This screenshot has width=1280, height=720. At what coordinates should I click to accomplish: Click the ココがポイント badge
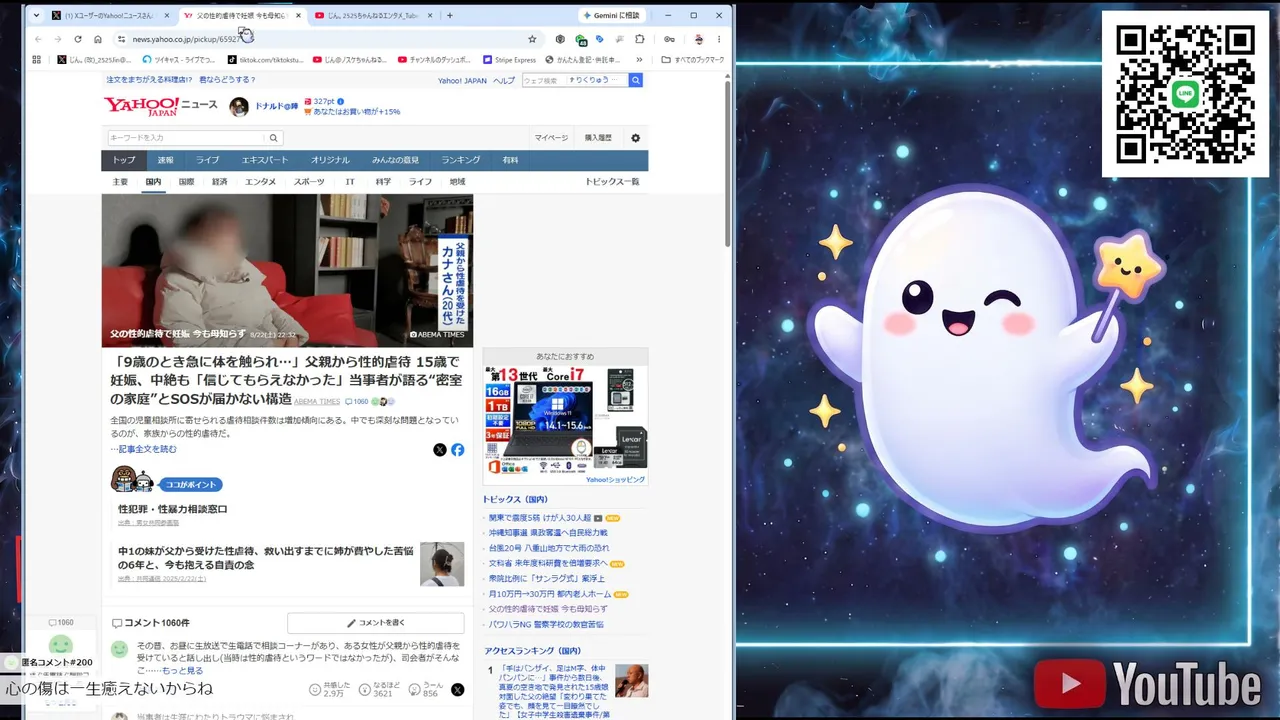point(190,485)
